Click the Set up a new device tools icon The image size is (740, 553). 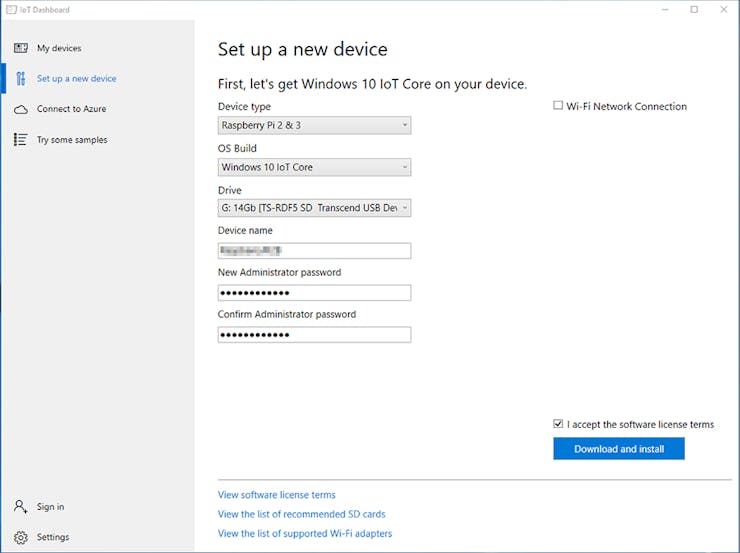click(x=21, y=78)
